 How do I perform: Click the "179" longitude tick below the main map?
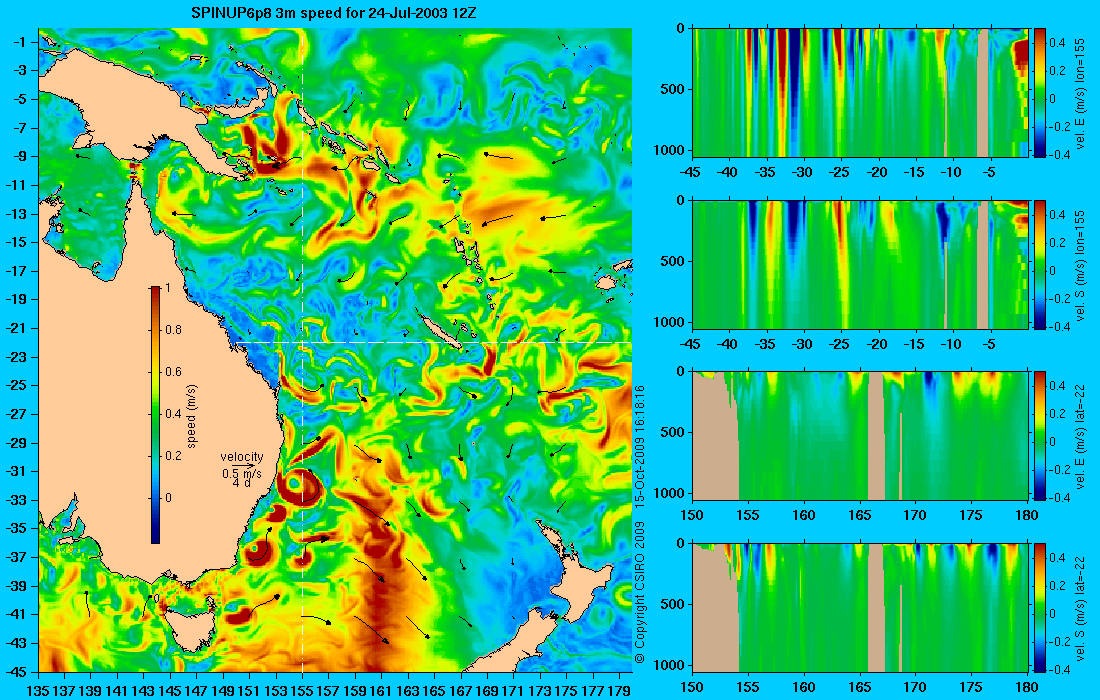(619, 690)
